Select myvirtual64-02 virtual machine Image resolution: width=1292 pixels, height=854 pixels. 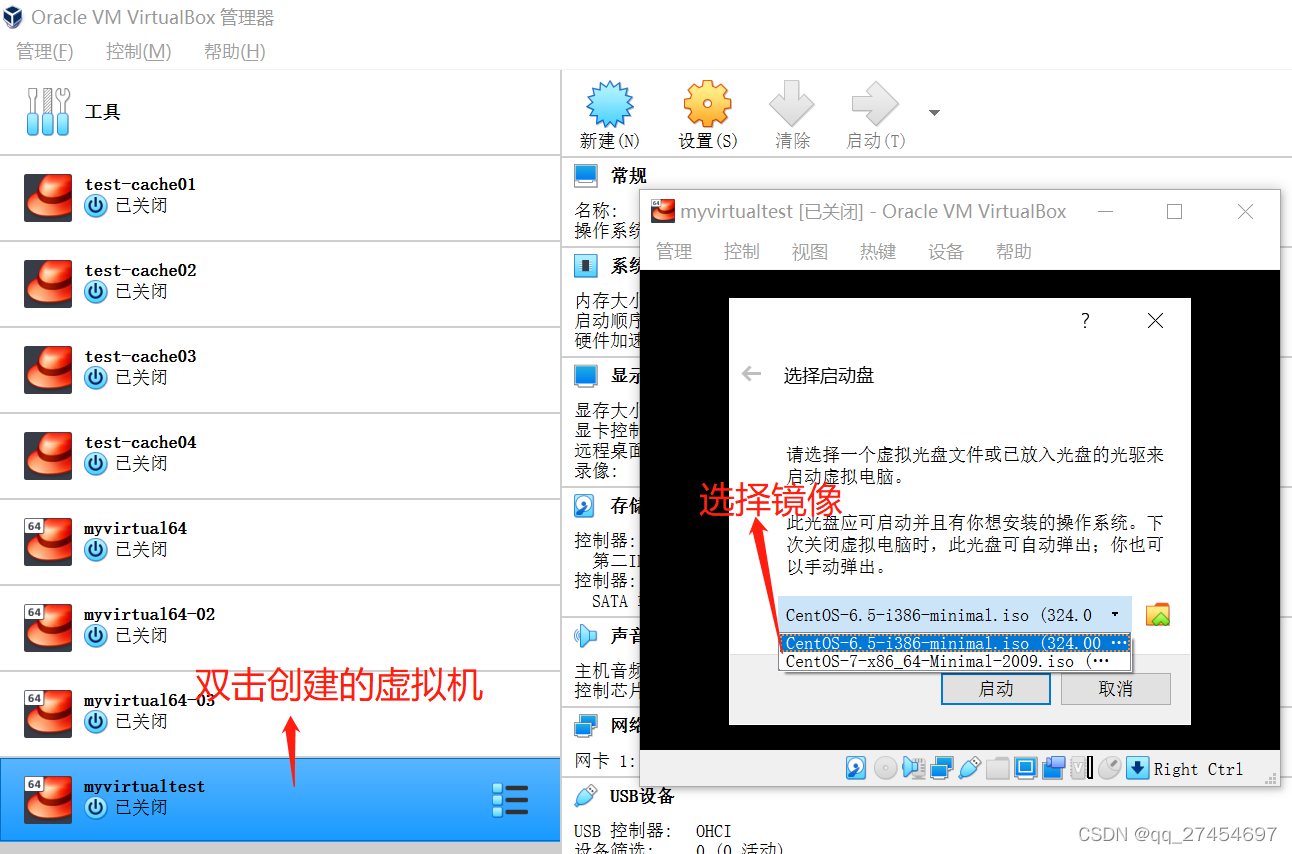pyautogui.click(x=280, y=628)
